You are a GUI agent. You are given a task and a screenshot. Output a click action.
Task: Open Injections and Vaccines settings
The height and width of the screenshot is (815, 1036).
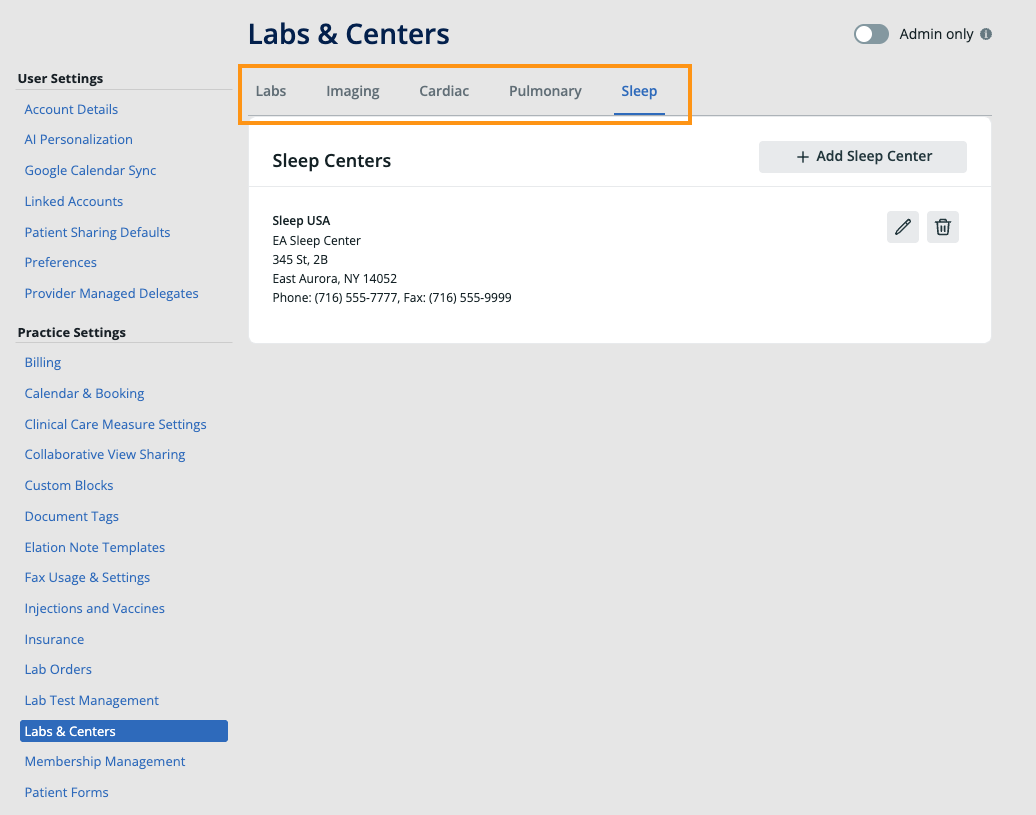(94, 608)
